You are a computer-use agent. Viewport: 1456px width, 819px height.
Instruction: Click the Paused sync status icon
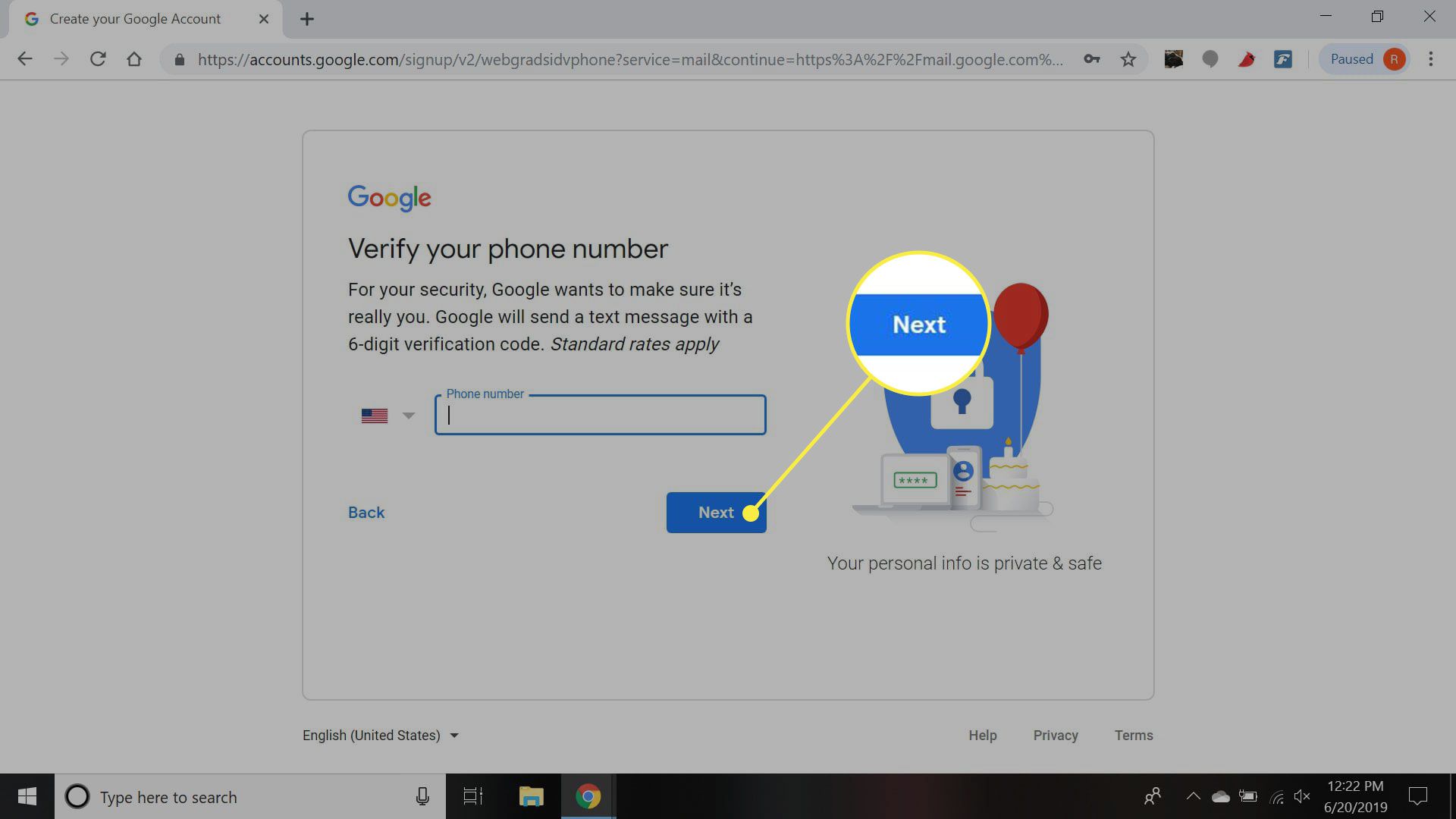1366,58
